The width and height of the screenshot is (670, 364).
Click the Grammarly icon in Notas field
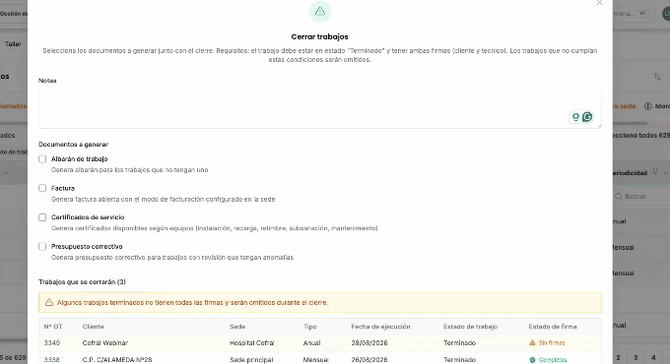pos(588,117)
